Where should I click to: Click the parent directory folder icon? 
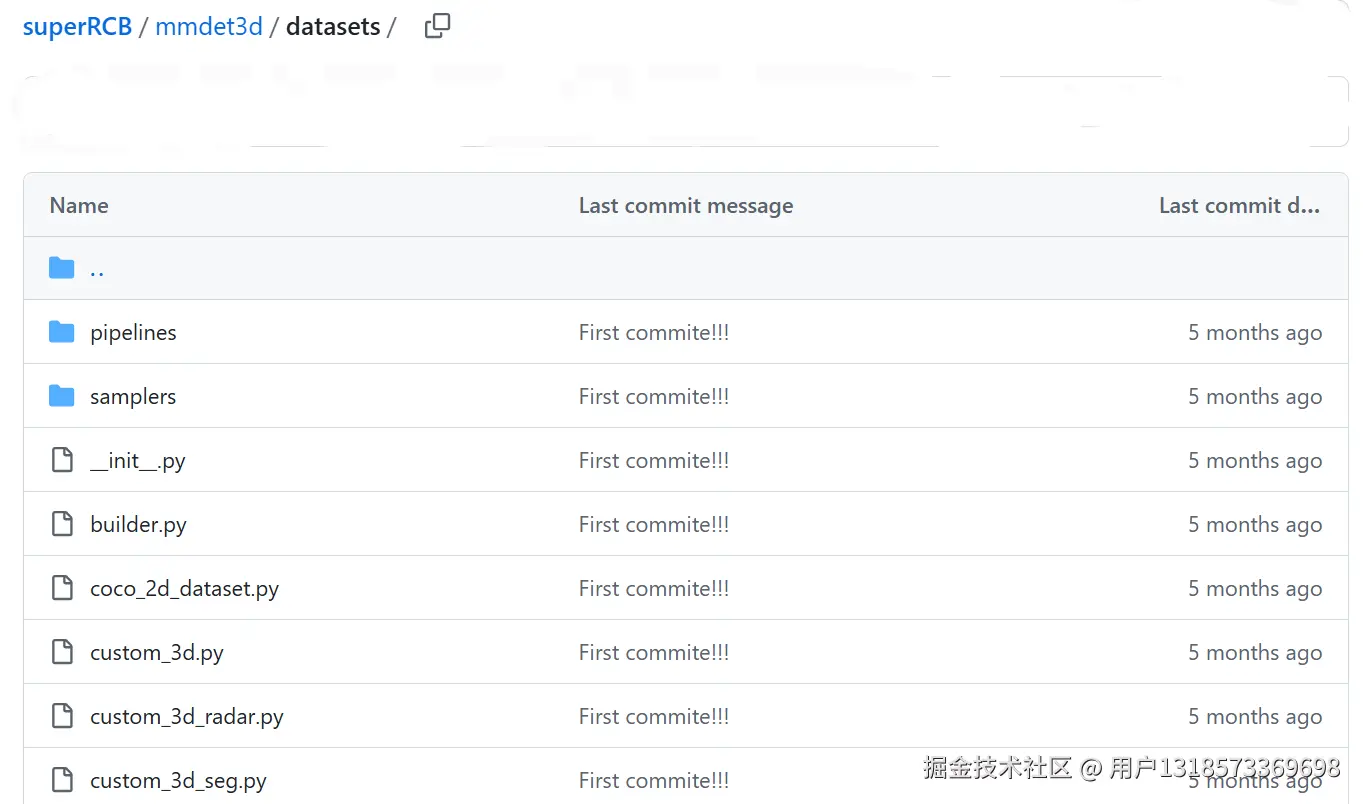(62, 268)
